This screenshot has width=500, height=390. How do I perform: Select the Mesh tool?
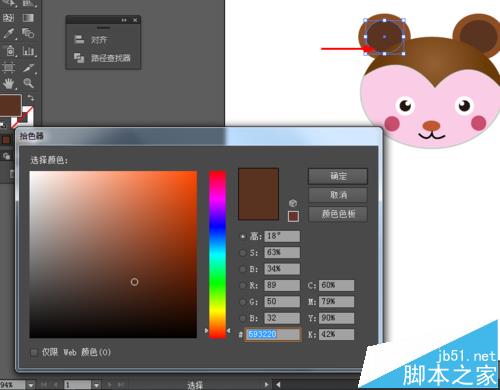(8, 18)
